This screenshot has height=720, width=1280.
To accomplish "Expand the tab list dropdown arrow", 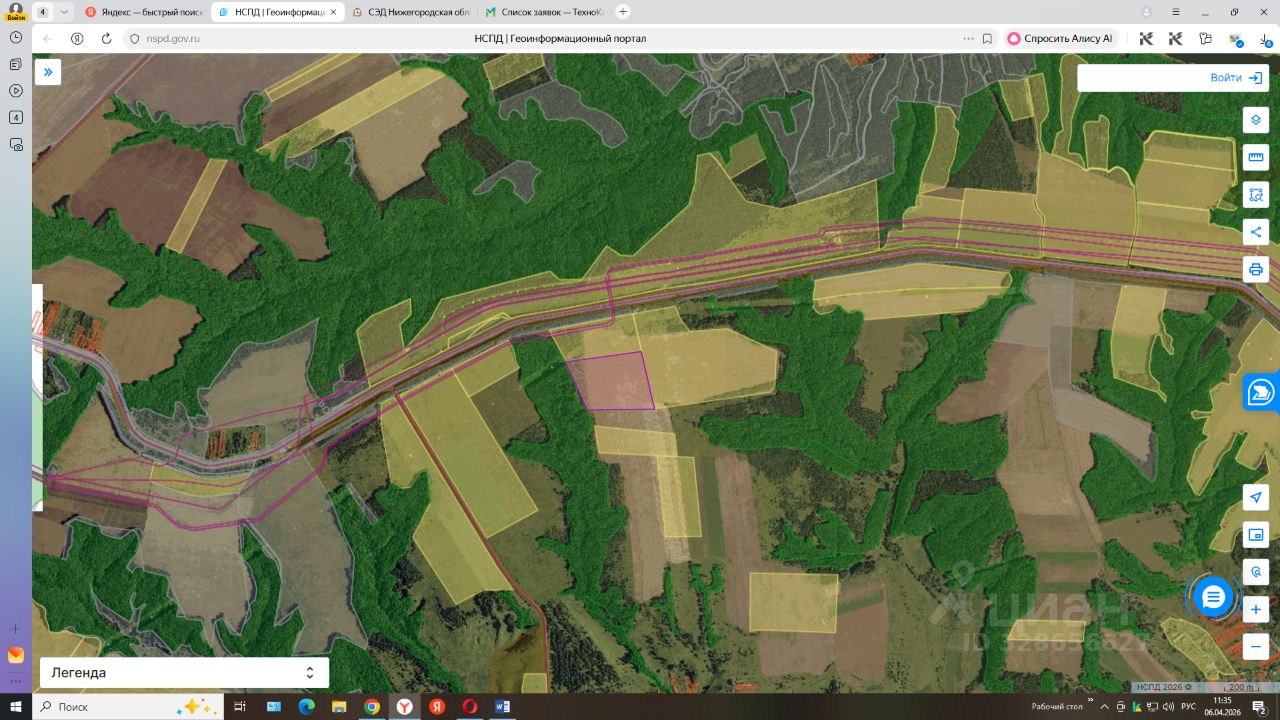I will coord(65,12).
